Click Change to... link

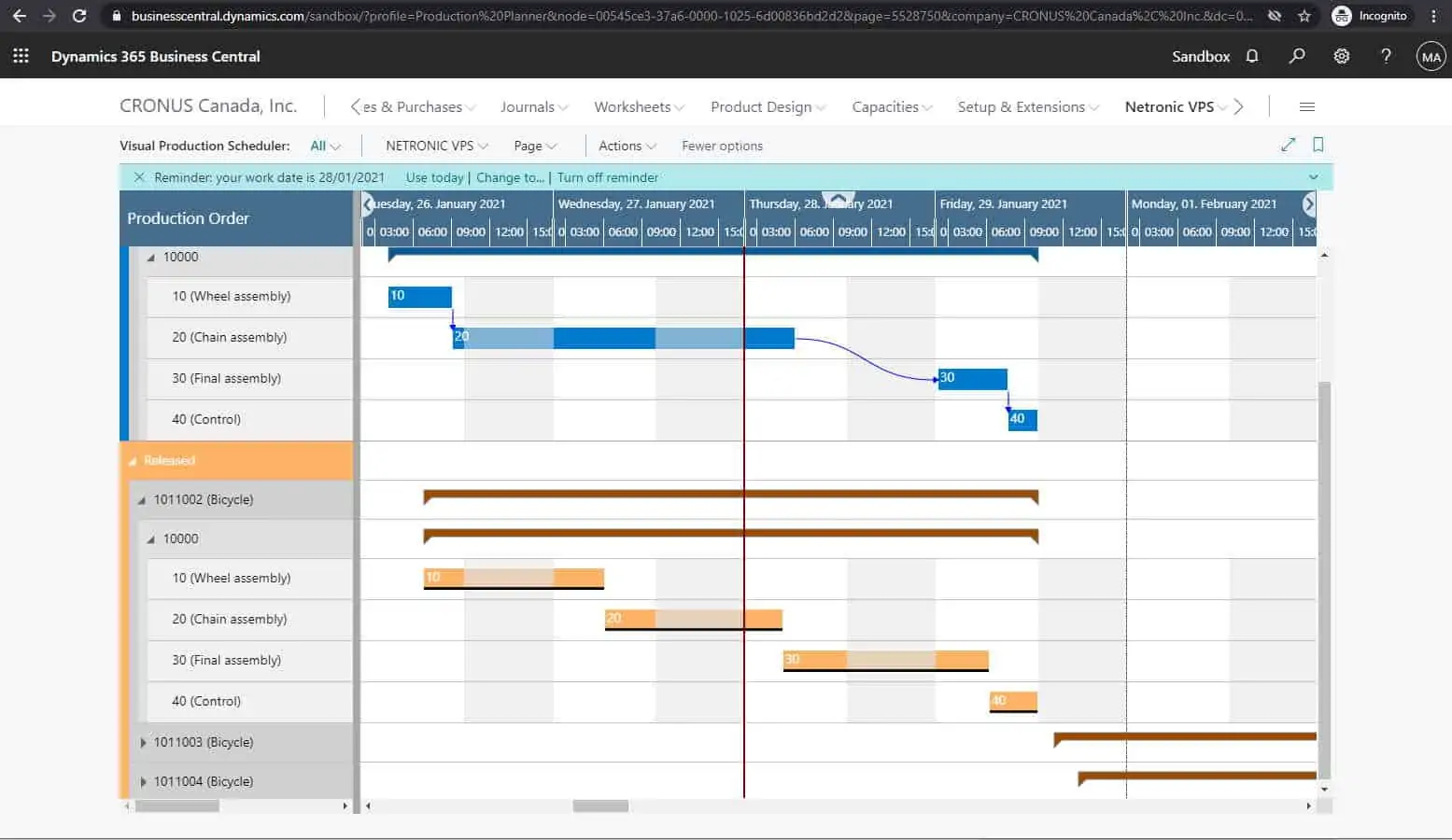pyautogui.click(x=510, y=177)
